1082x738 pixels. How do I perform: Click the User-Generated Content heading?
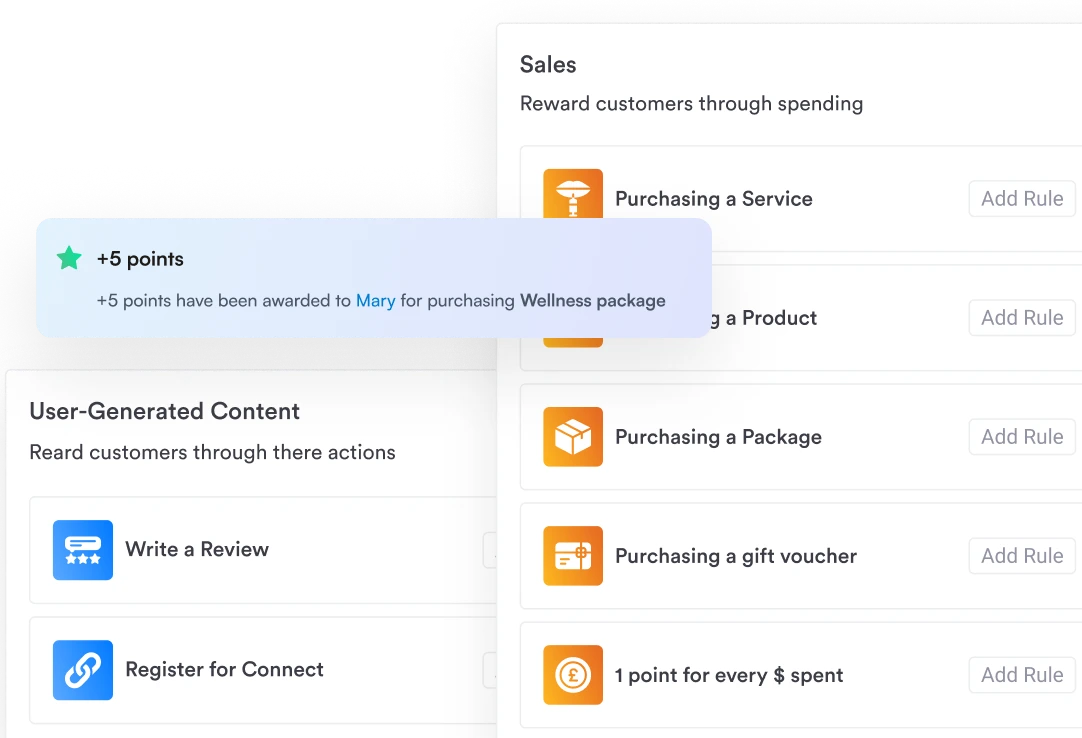(165, 411)
